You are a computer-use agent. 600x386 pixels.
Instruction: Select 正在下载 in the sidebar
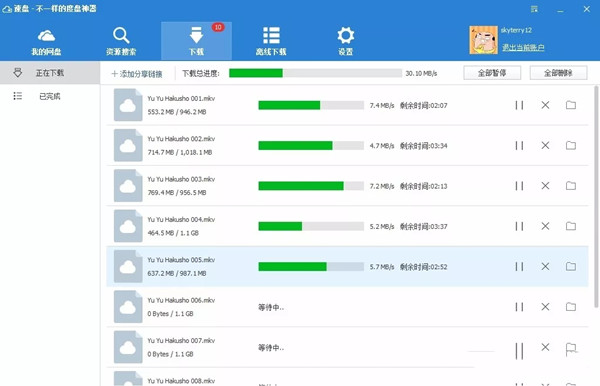pyautogui.click(x=50, y=73)
